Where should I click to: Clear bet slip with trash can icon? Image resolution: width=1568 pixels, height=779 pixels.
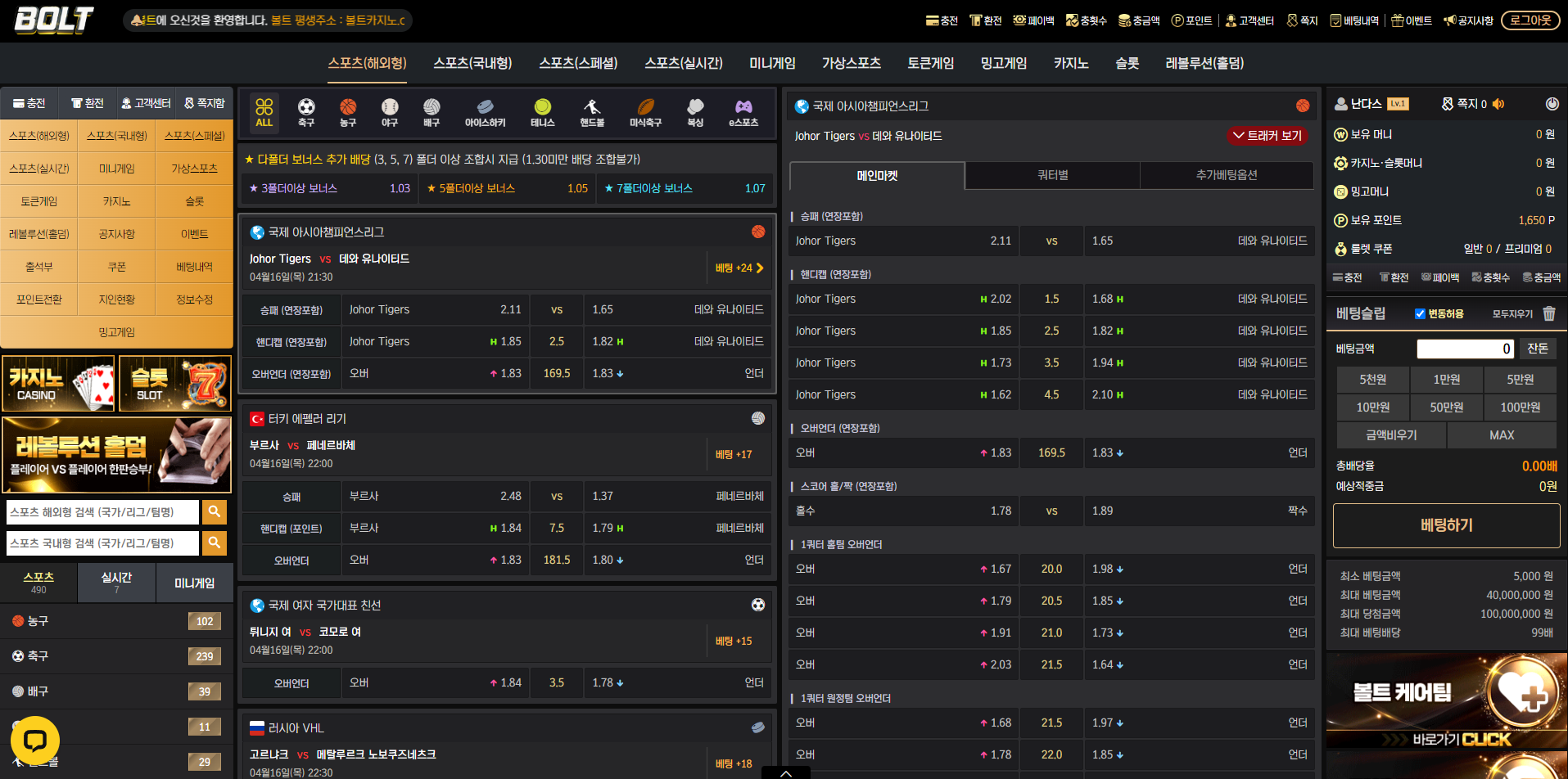(x=1549, y=313)
